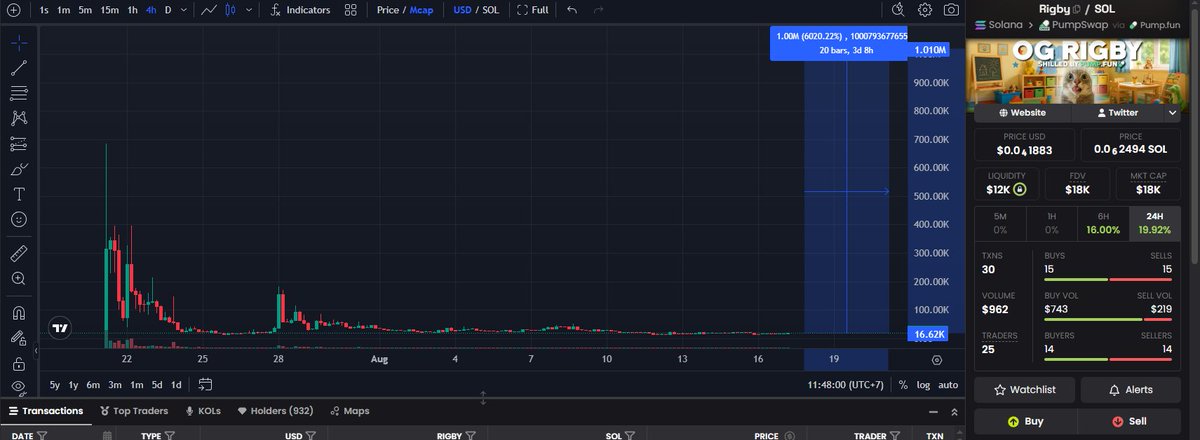
Task: Open the quick search lightning icon
Action: pos(899,10)
